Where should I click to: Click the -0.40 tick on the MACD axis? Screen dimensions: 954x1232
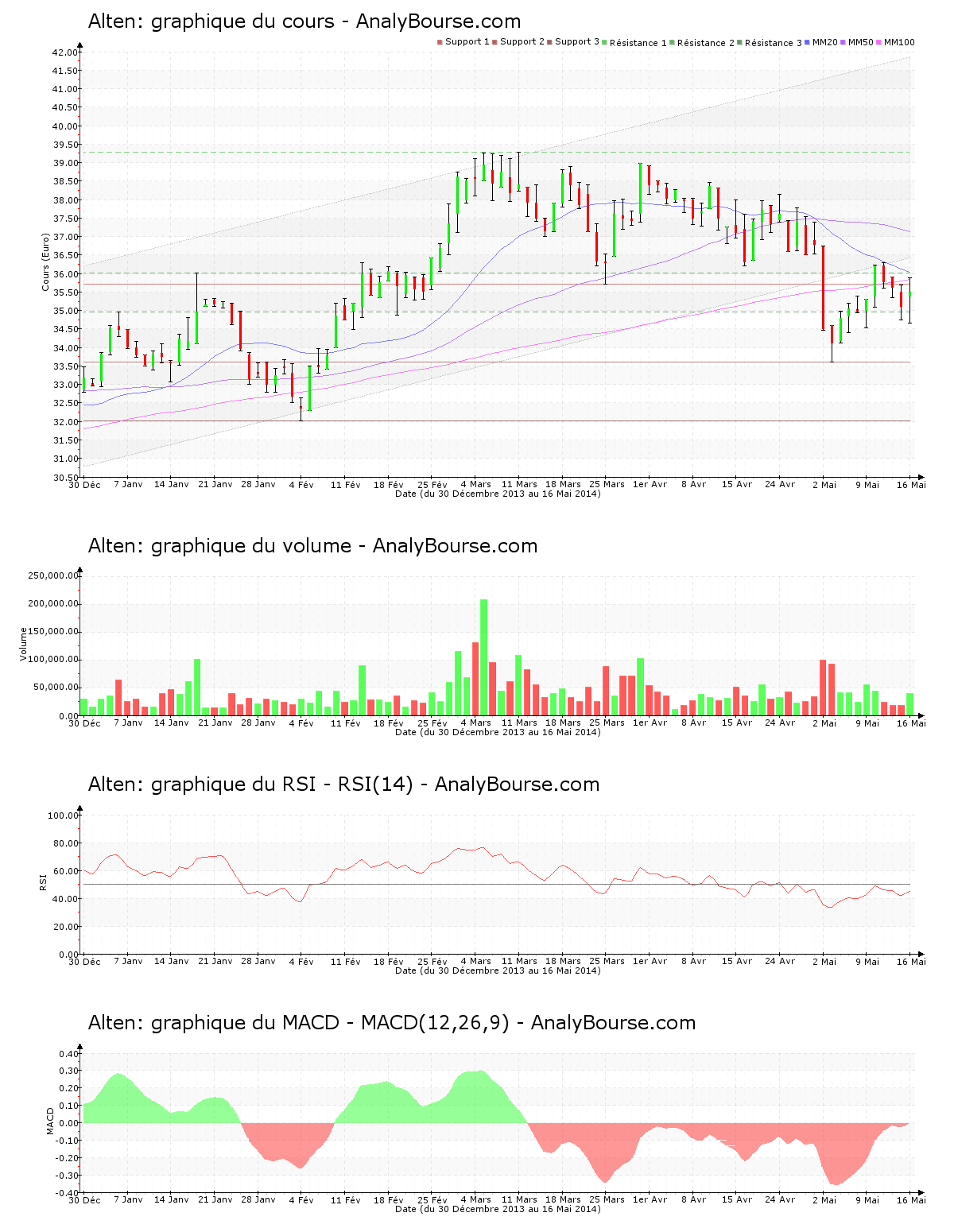point(67,1193)
